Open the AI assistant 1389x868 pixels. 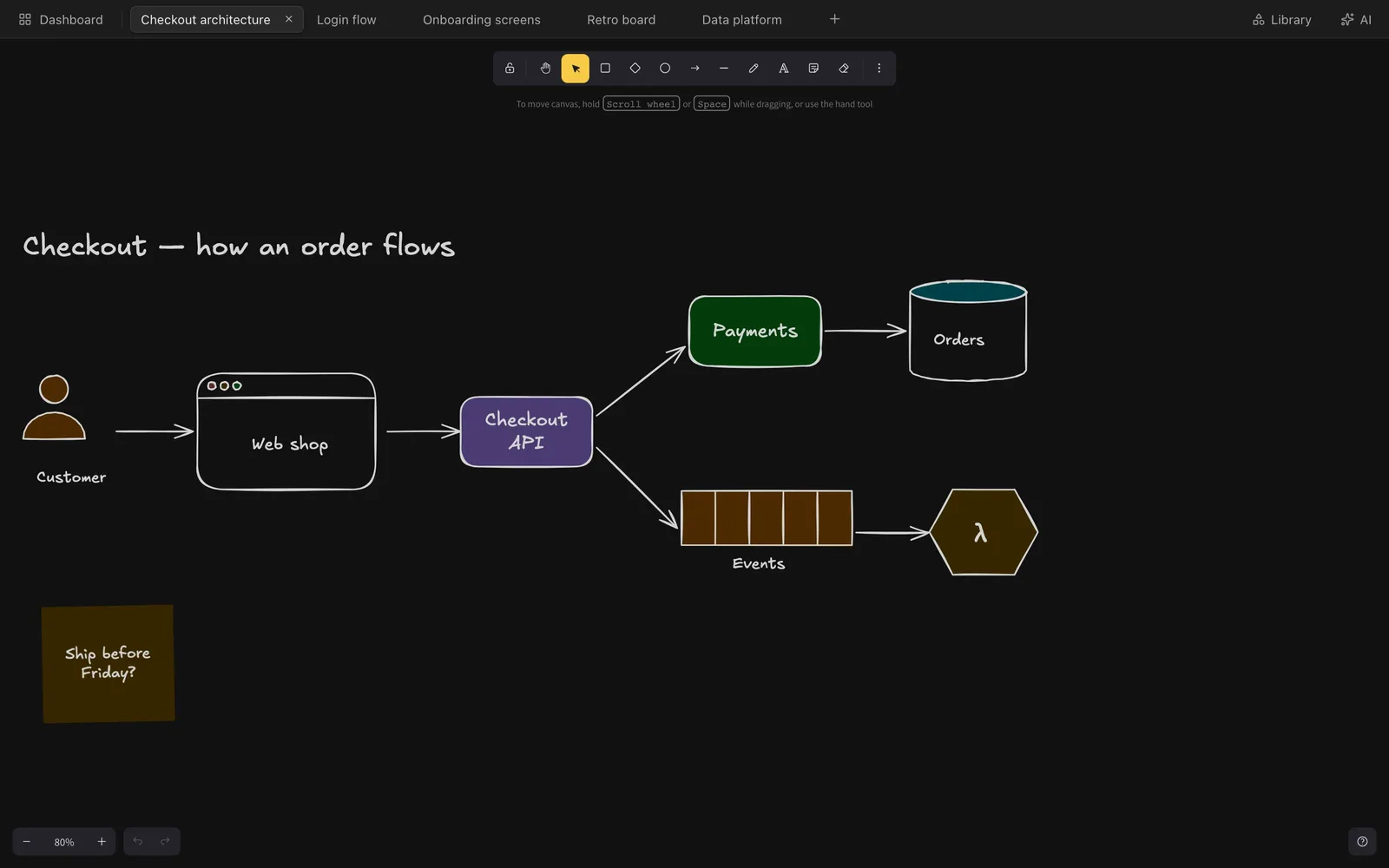(1356, 19)
